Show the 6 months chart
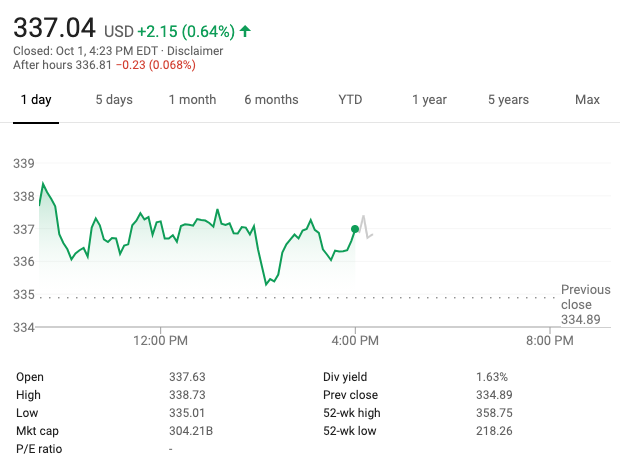This screenshot has height=466, width=620. [x=271, y=100]
